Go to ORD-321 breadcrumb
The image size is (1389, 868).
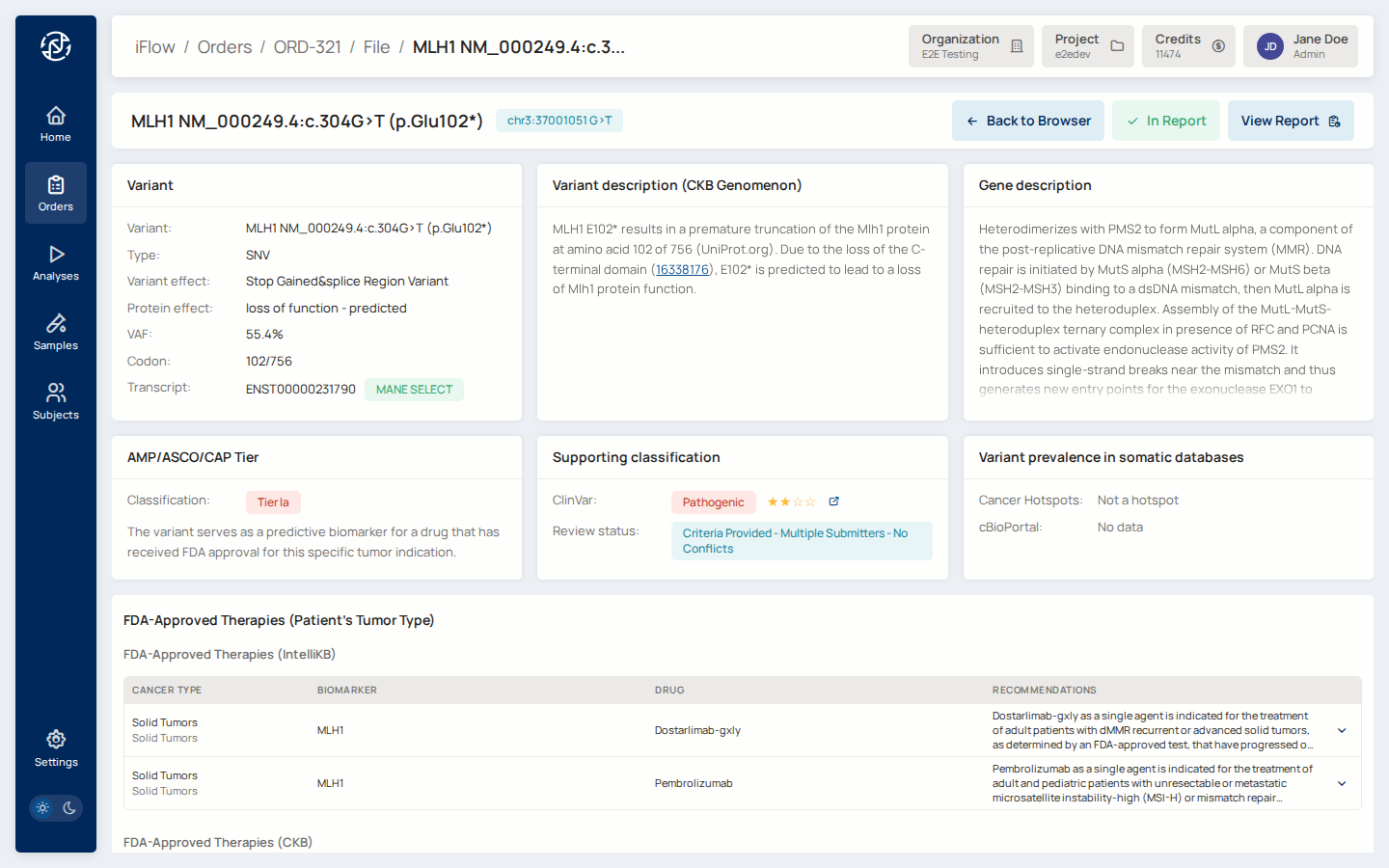click(x=307, y=47)
